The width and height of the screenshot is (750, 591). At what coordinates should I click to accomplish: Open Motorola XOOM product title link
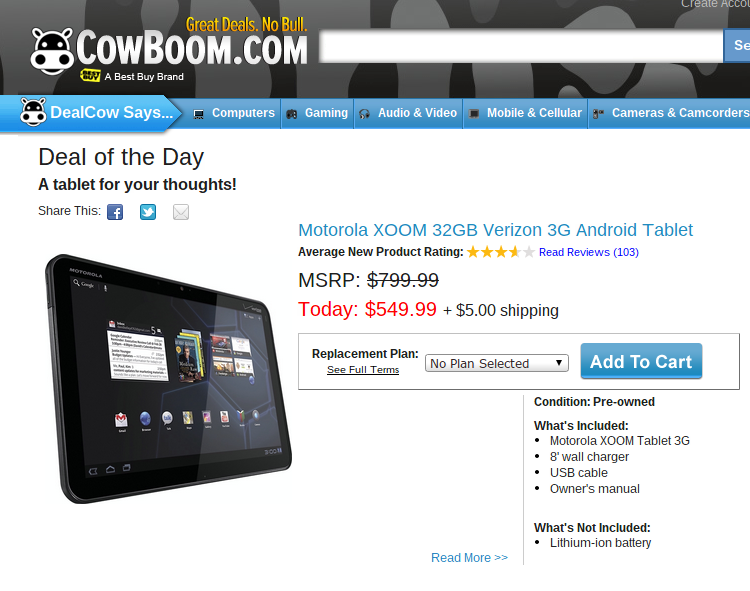(496, 230)
